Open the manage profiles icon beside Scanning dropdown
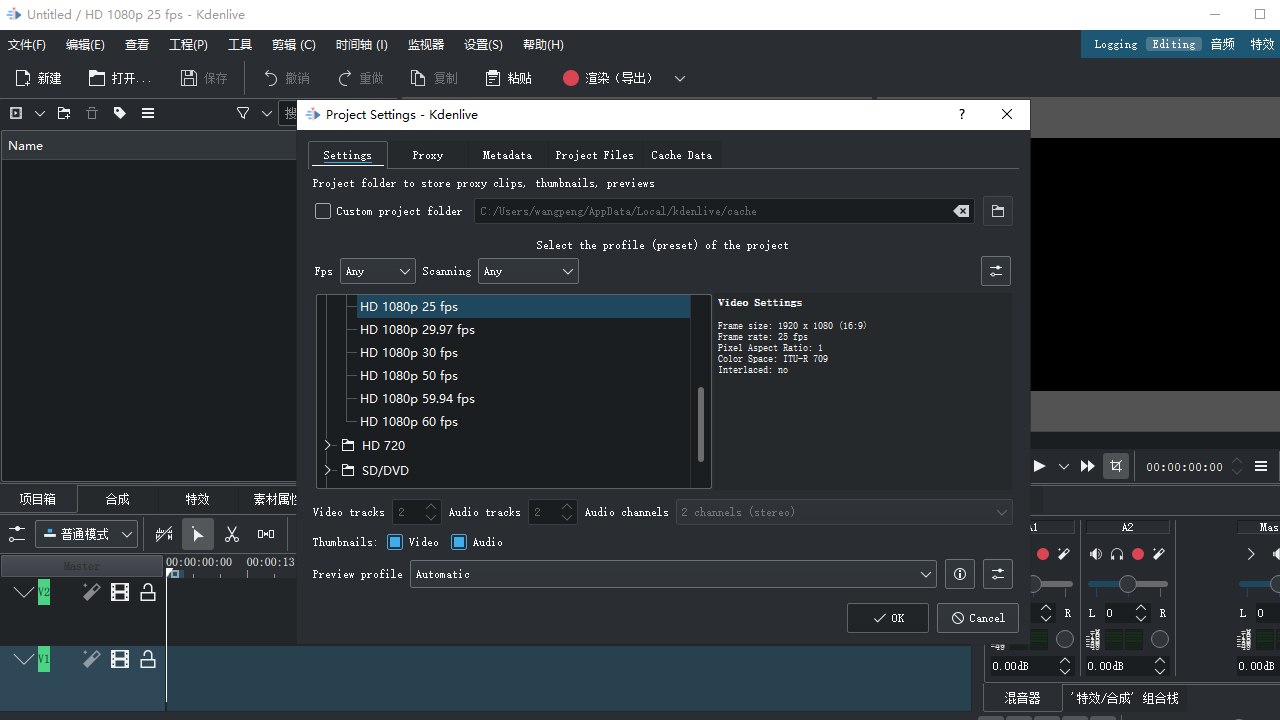 click(996, 271)
